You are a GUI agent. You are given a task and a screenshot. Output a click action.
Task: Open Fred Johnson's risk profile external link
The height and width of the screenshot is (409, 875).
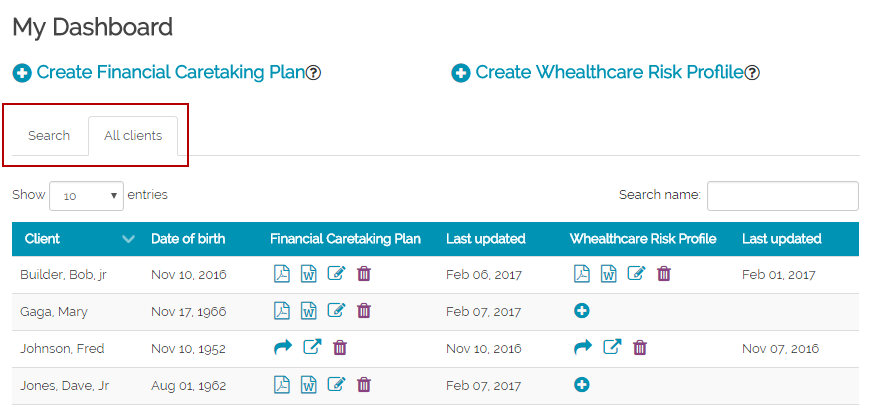coord(612,348)
